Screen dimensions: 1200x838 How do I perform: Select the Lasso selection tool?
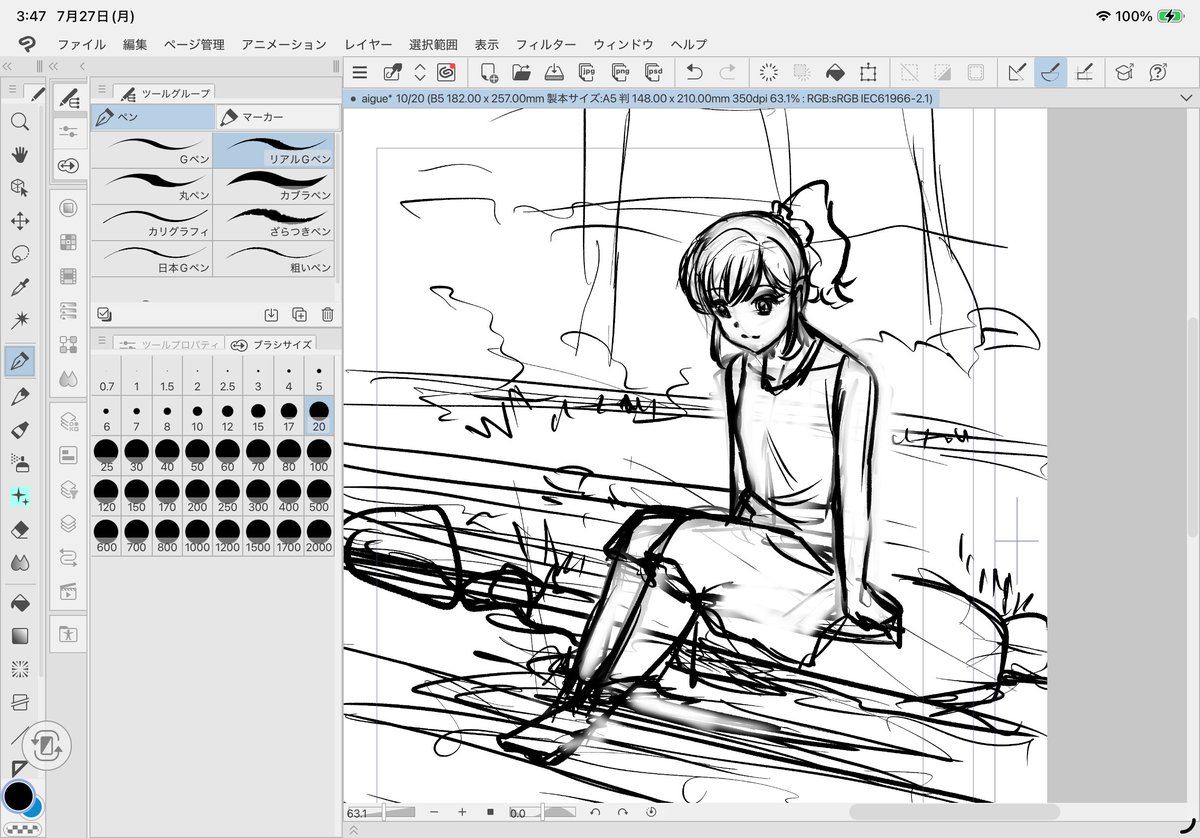pos(19,254)
